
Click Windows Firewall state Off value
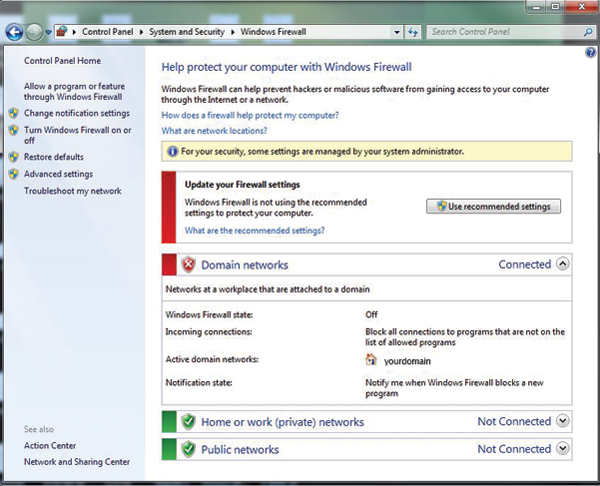pos(371,315)
